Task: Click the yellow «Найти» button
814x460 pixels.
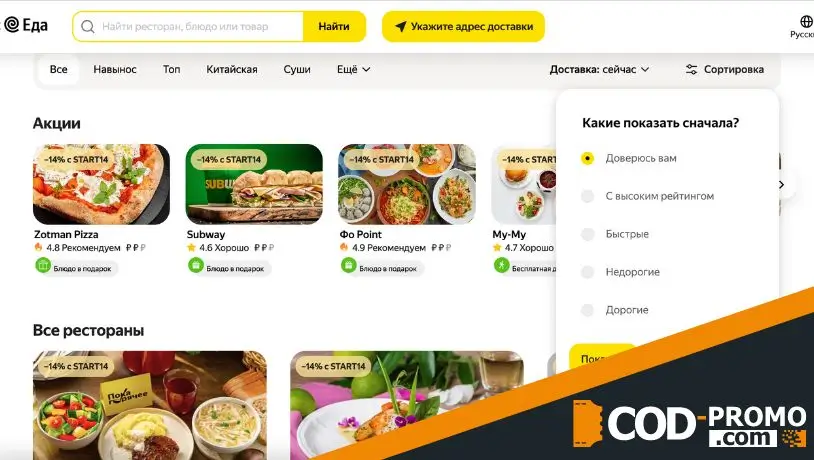Action: [334, 26]
